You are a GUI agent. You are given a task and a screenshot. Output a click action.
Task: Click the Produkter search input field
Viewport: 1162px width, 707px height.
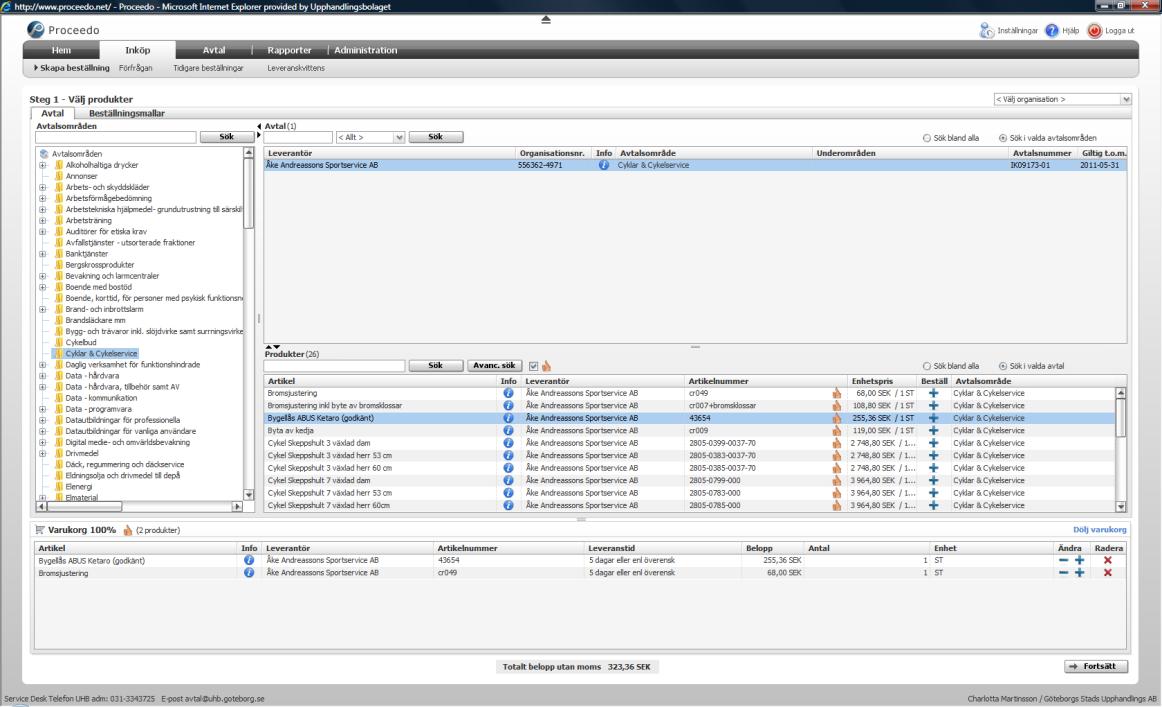(334, 365)
